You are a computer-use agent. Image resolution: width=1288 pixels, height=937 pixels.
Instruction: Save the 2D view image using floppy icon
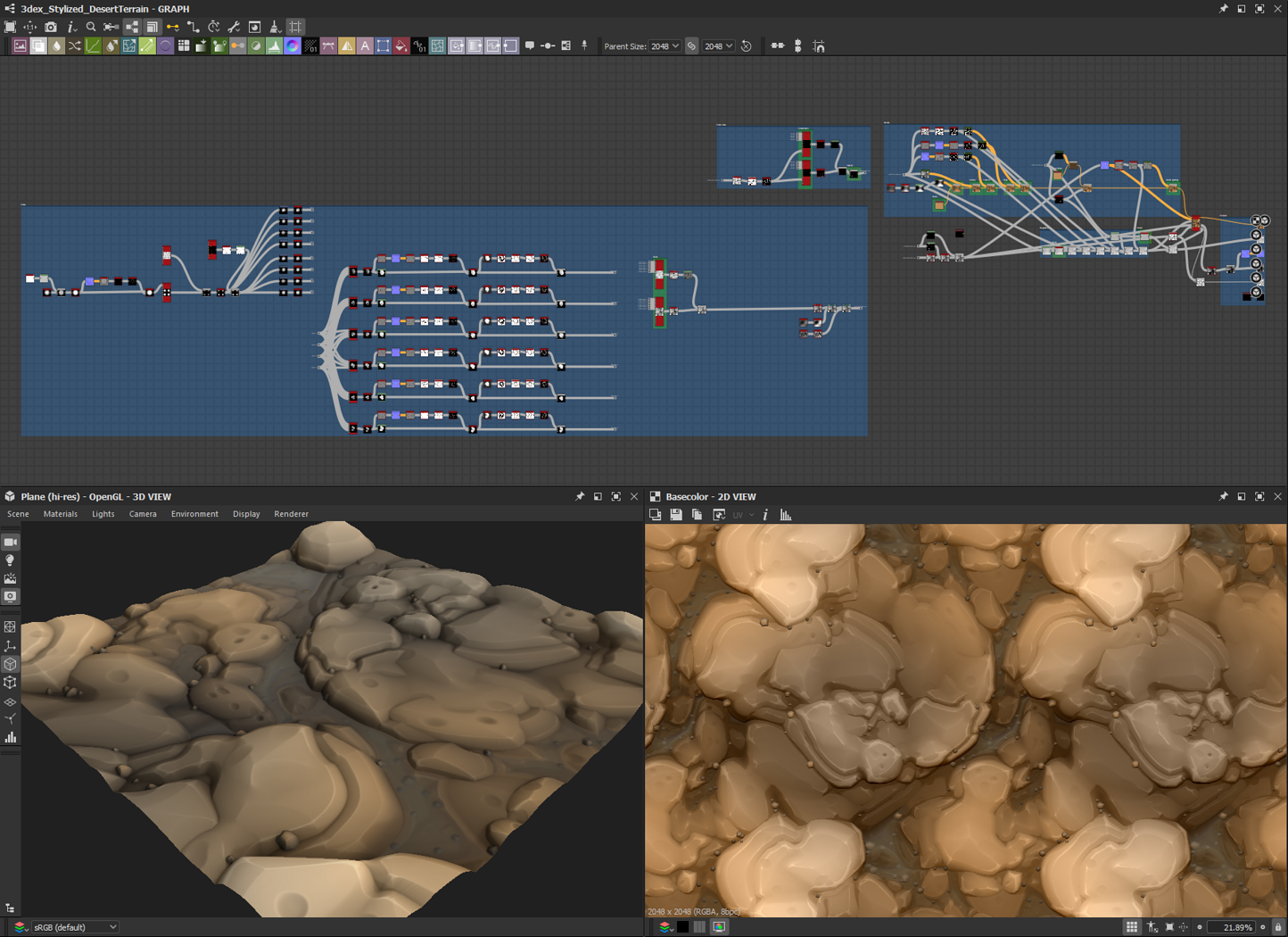coord(676,515)
